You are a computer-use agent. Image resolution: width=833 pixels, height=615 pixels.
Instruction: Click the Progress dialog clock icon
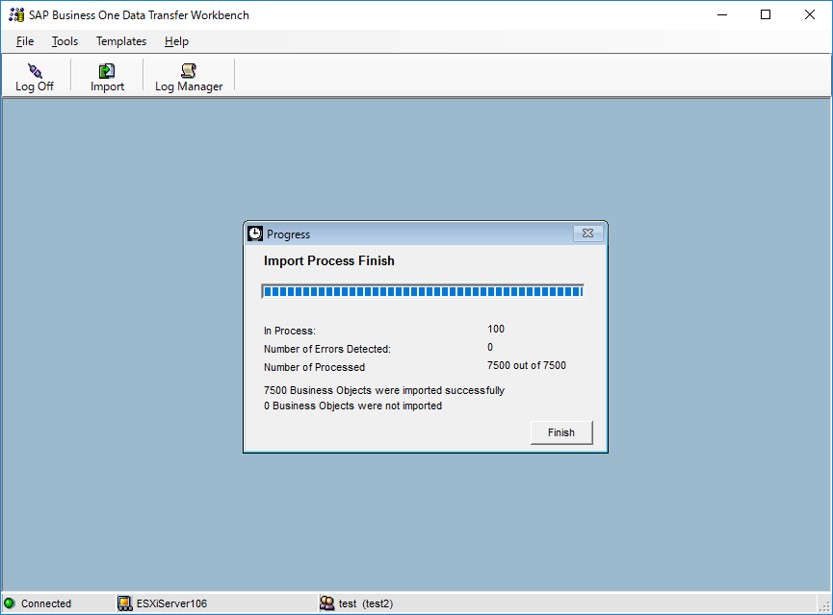pos(256,234)
